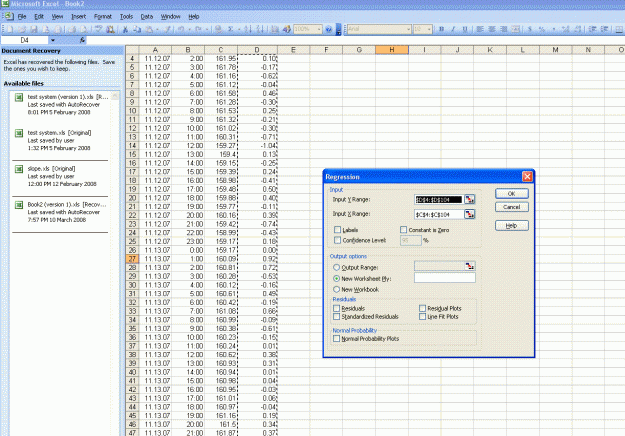
Task: Check the Normal Probability Plots checkbox
Action: click(336, 338)
